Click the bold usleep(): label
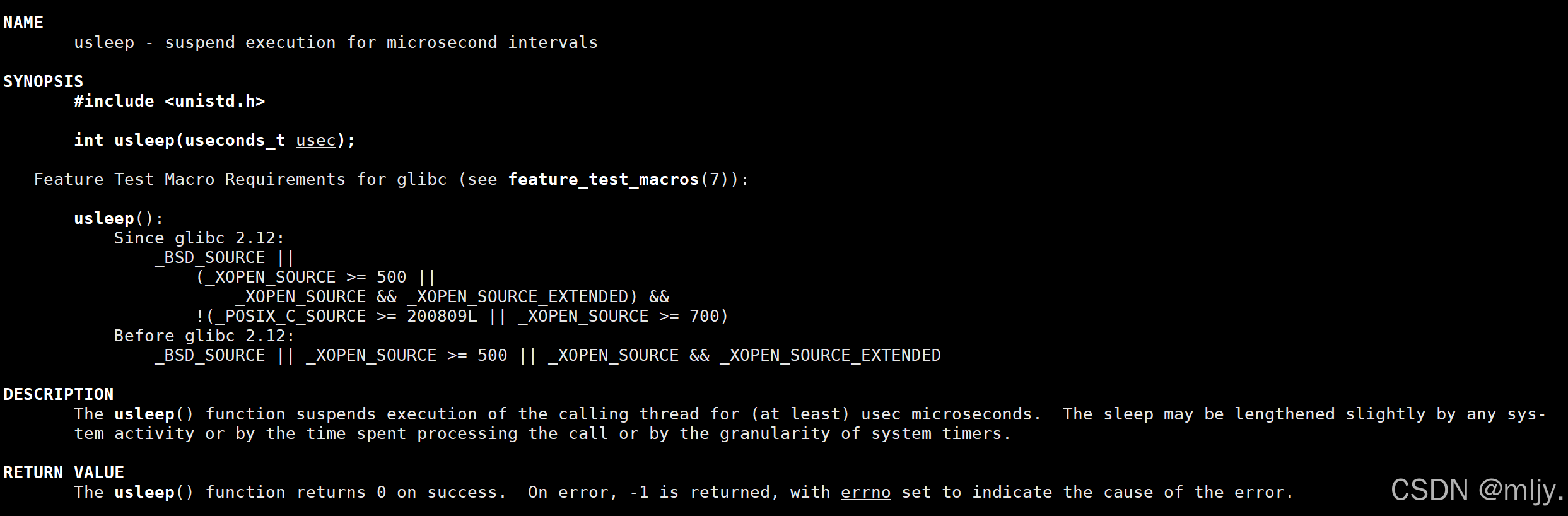 click(119, 218)
